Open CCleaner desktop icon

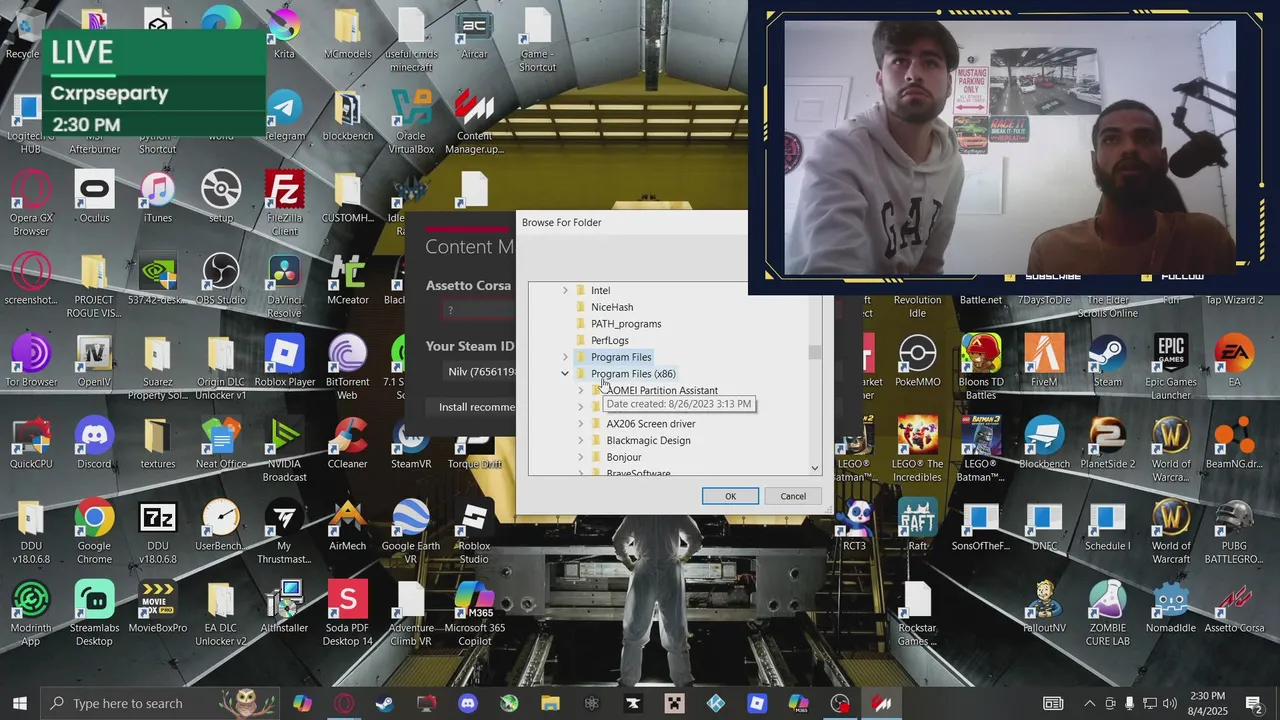348,443
